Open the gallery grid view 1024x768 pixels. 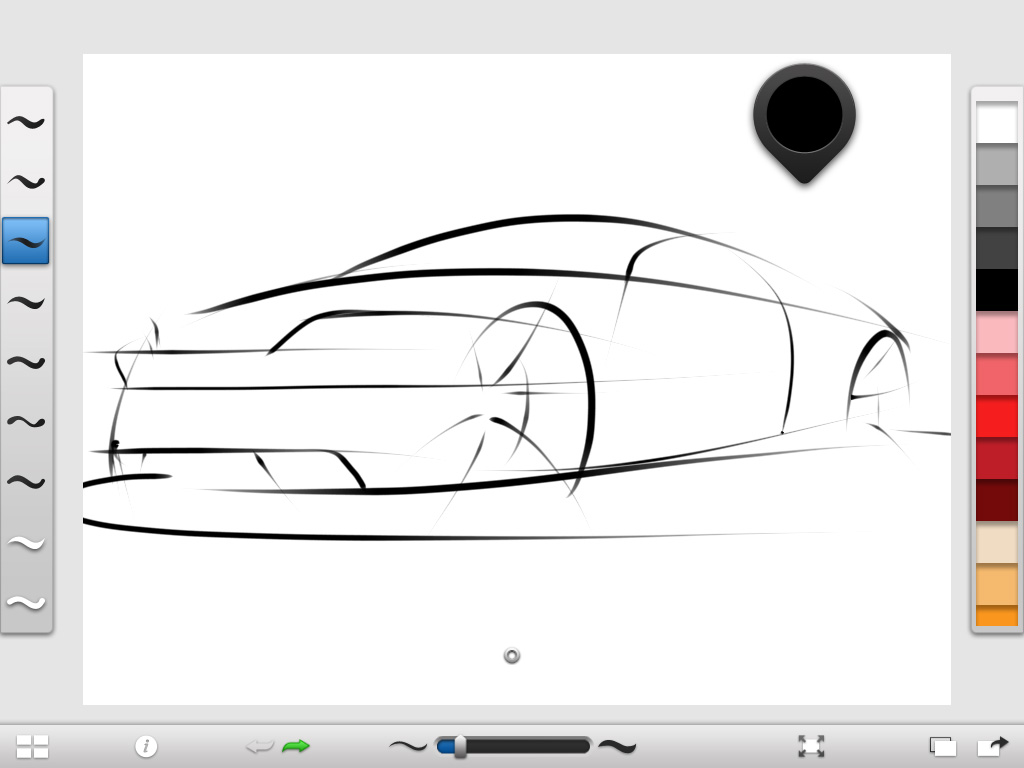(x=33, y=745)
